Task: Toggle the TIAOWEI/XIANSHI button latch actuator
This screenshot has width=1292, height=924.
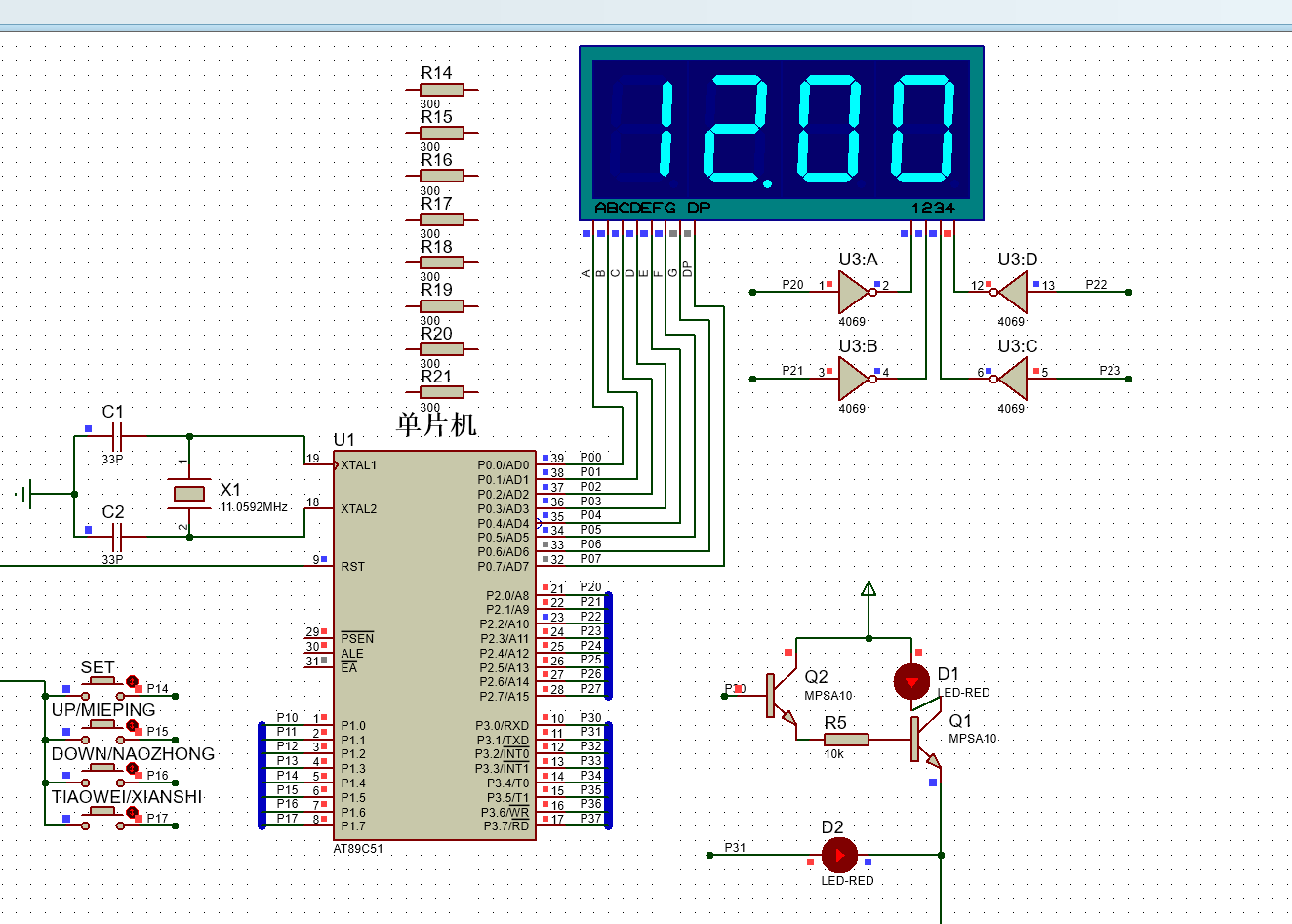Action: coord(132,811)
